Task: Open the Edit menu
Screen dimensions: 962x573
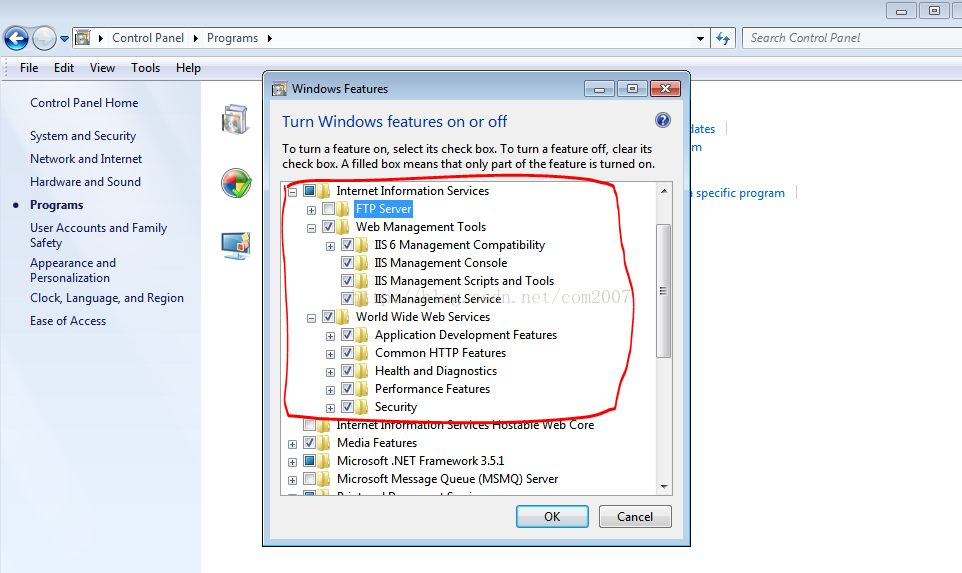Action: (x=64, y=68)
